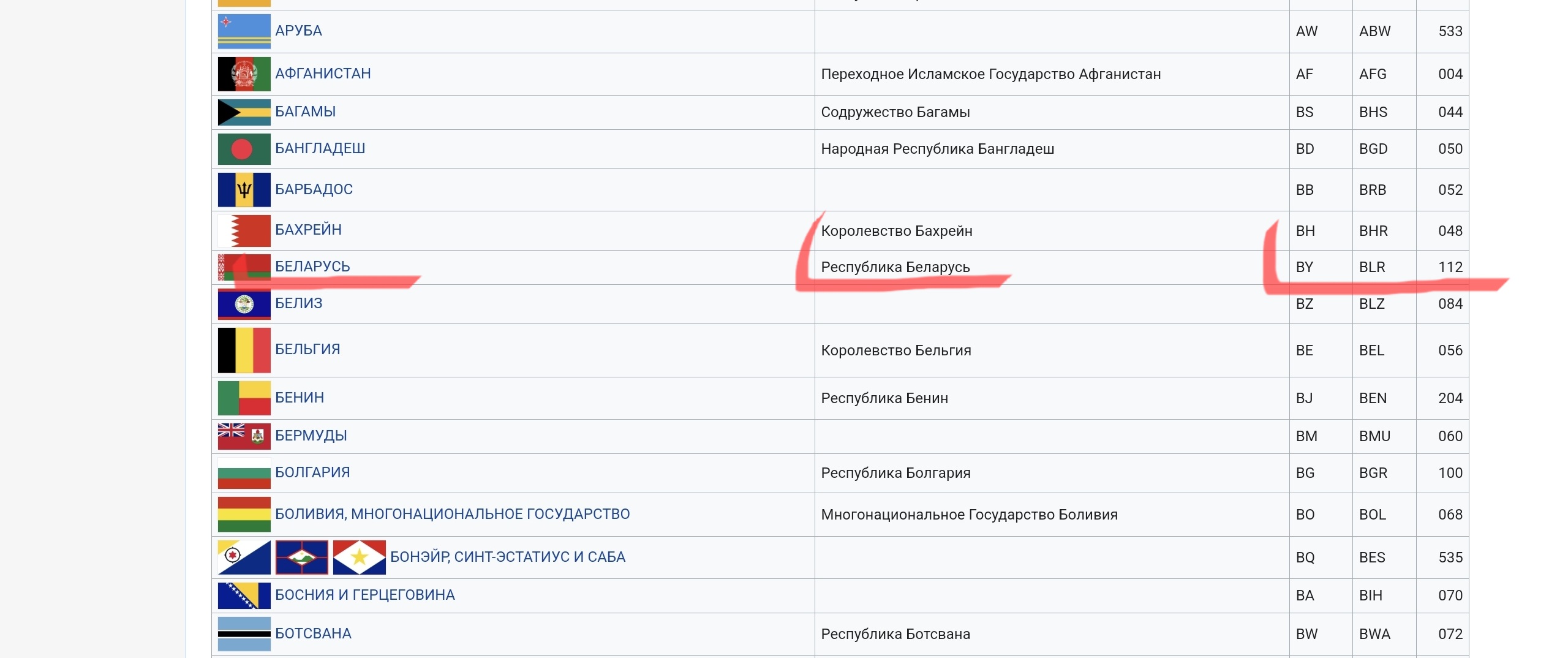Viewport: 1568px width, 658px height.
Task: Click the Bangladesh flag icon
Action: [x=244, y=149]
